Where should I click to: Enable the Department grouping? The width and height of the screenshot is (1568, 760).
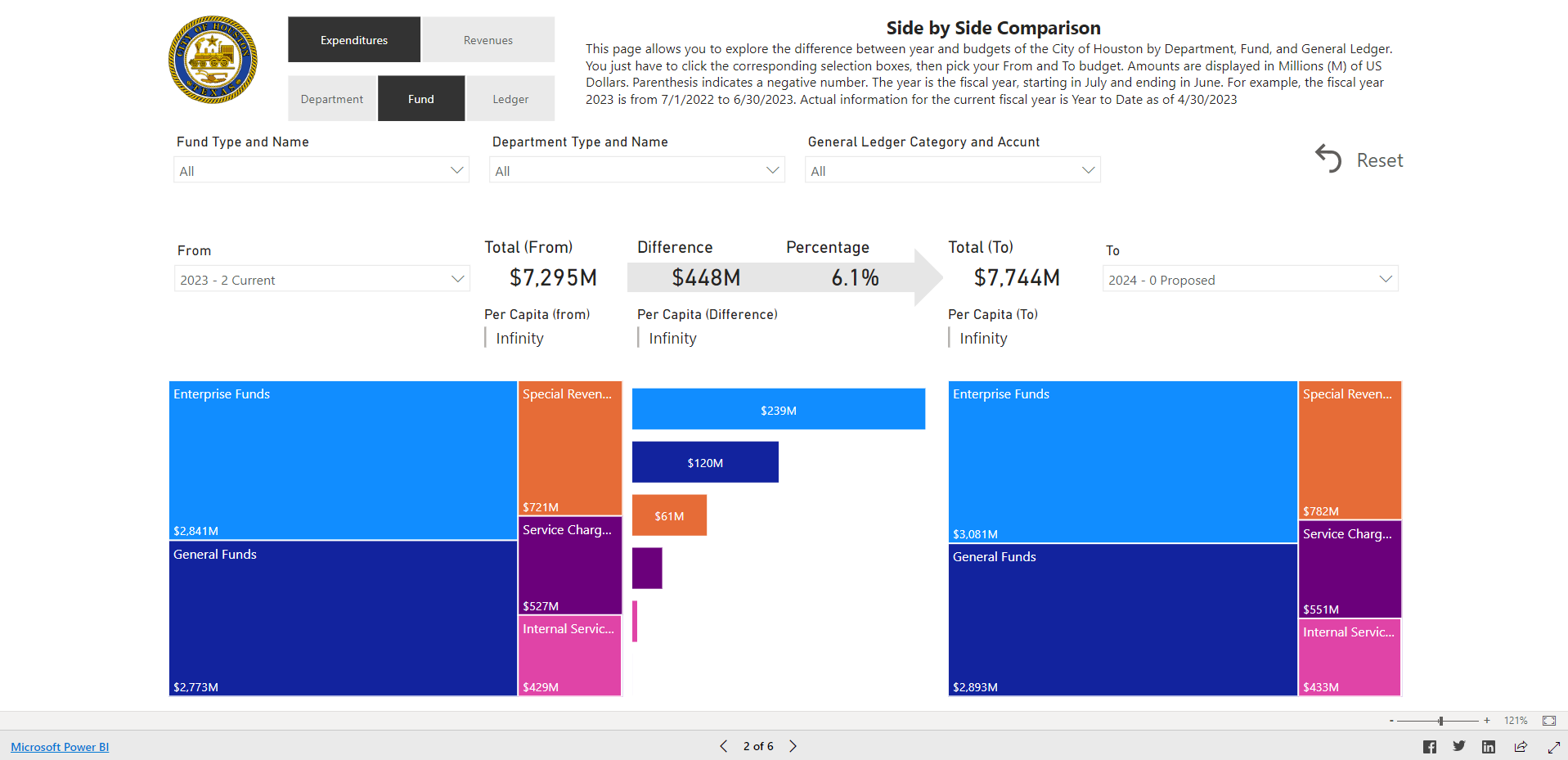pyautogui.click(x=331, y=98)
